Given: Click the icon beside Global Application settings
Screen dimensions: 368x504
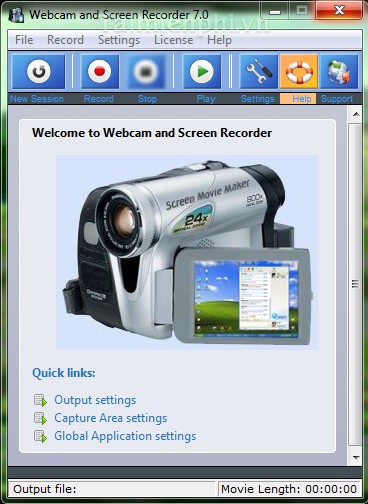Looking at the screenshot, I should [x=41, y=436].
